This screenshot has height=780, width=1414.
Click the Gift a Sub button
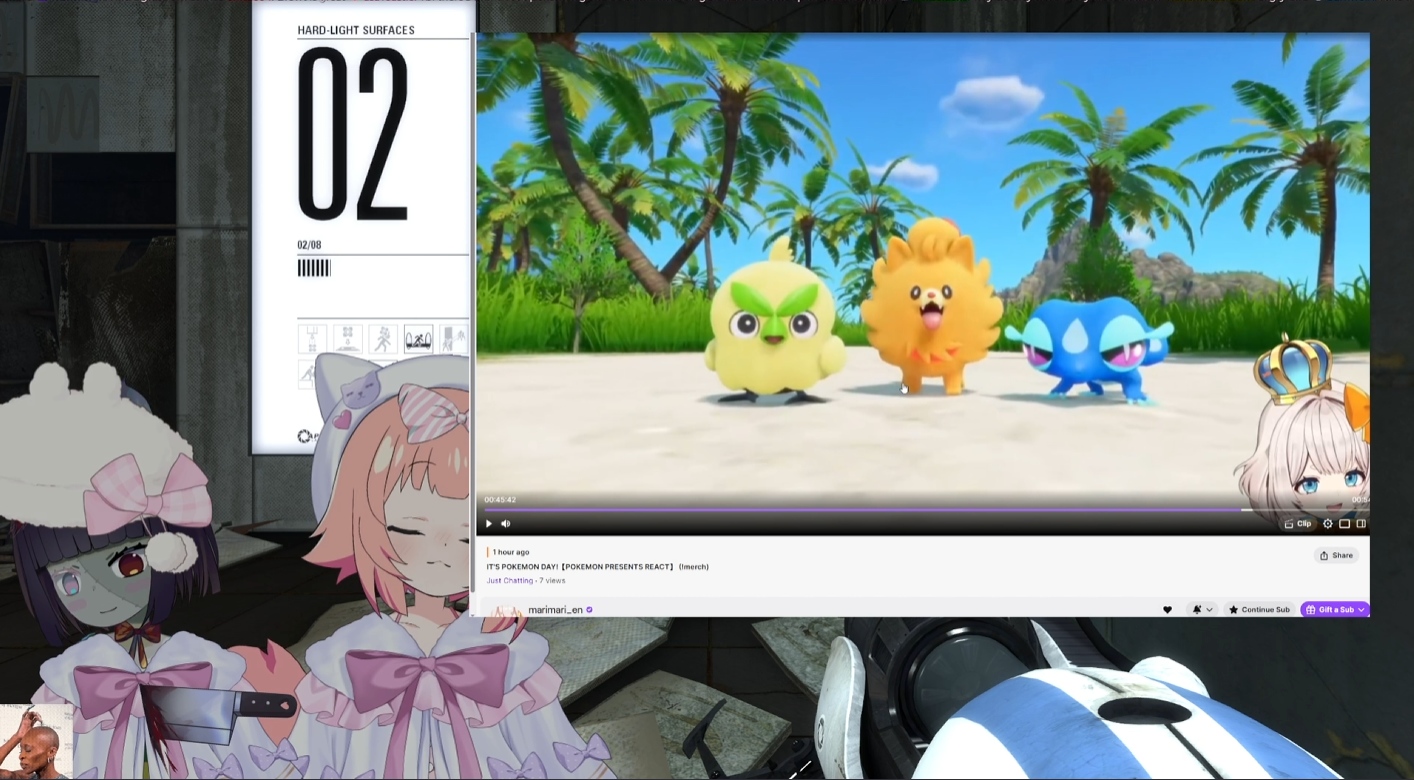(x=1335, y=609)
